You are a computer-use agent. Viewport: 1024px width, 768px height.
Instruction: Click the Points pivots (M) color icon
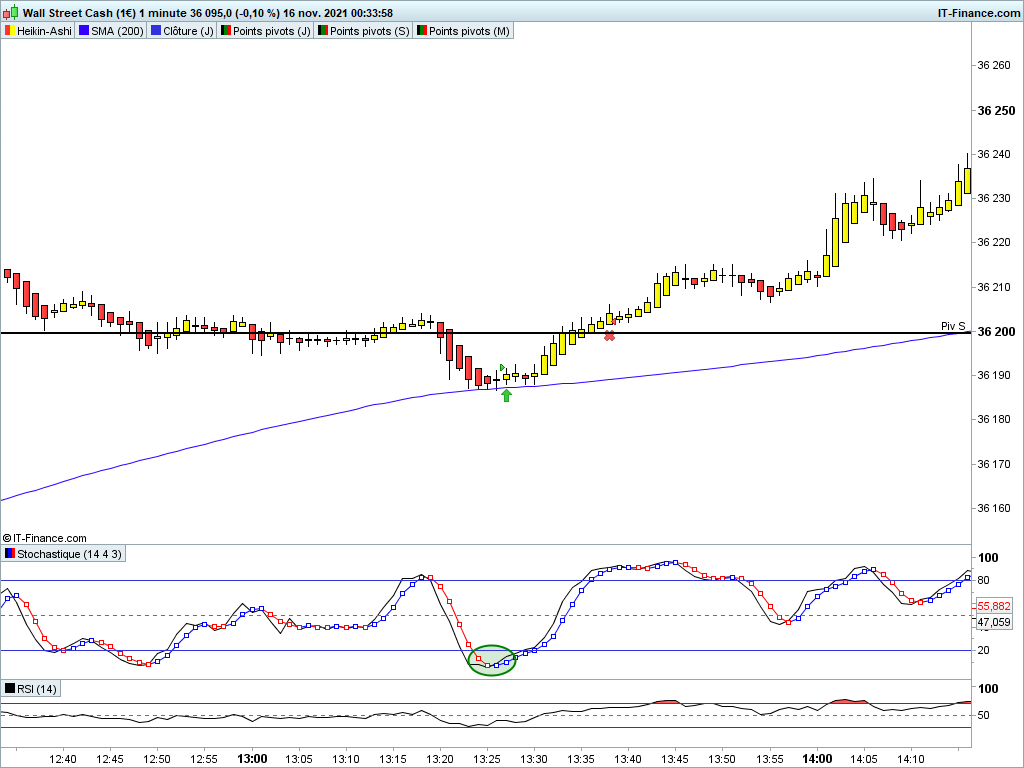click(421, 31)
